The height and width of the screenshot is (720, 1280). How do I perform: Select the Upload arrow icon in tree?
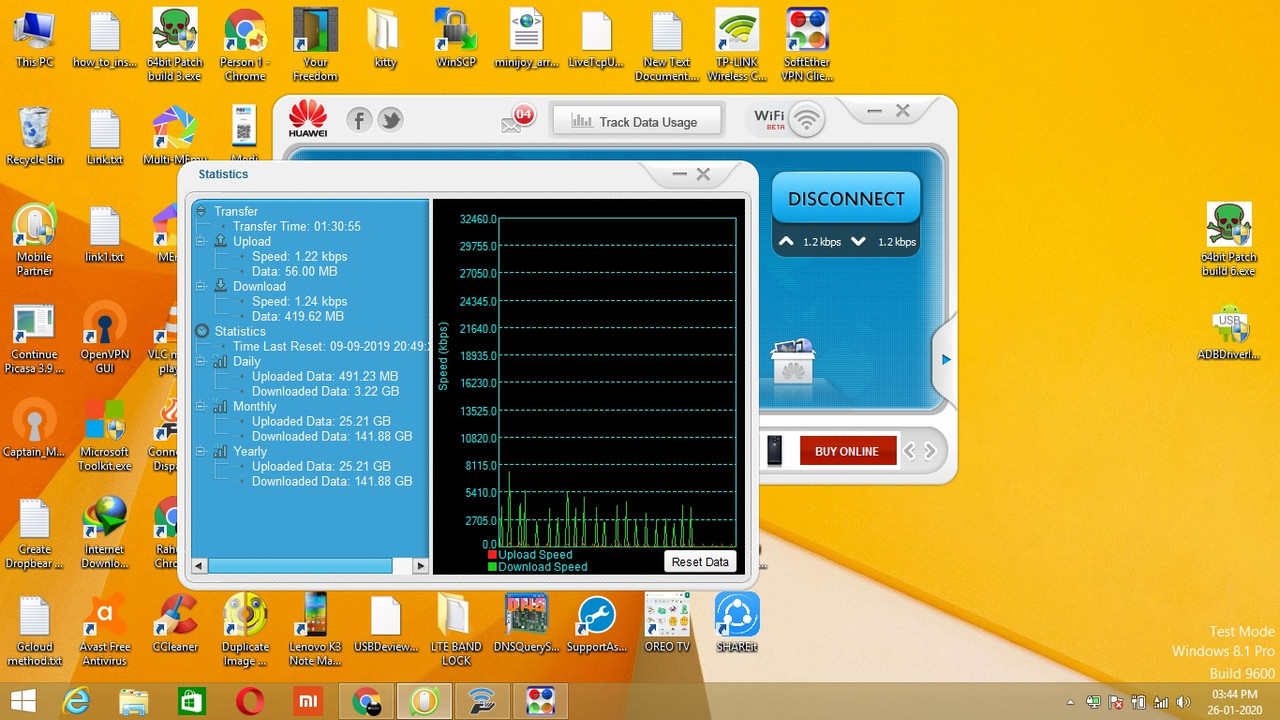tap(221, 241)
